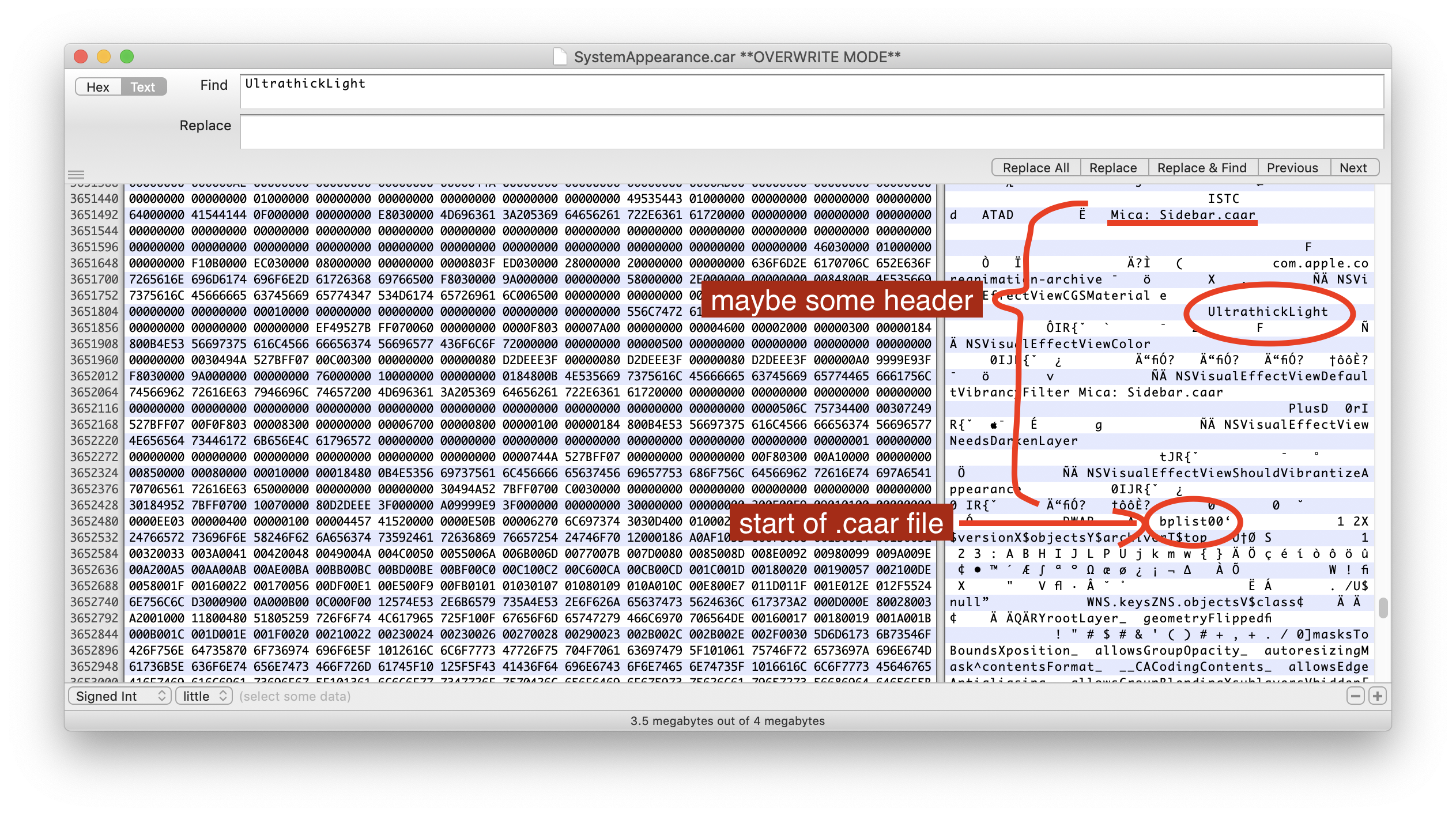This screenshot has width=1456, height=816.
Task: Click the drag handle lines icon
Action: [x=76, y=174]
